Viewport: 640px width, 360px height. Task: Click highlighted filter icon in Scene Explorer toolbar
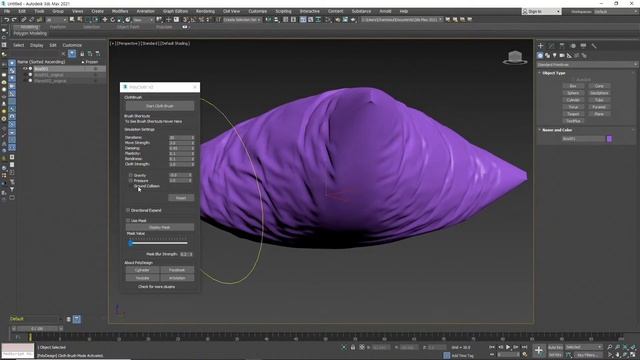72,53
